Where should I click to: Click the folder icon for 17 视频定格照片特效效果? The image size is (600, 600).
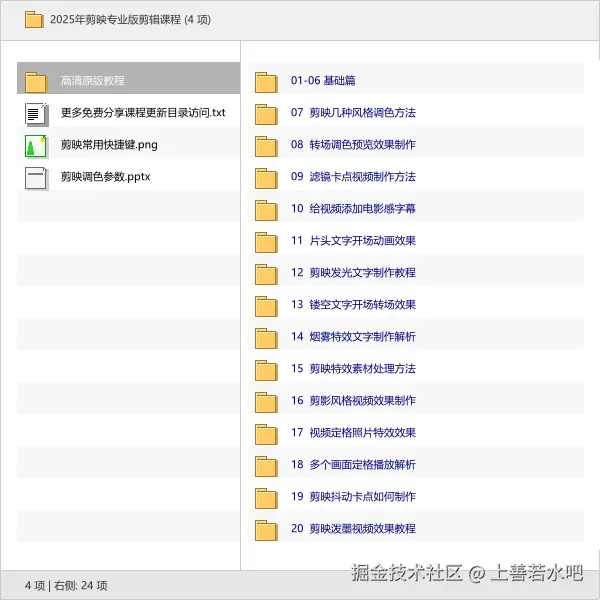coord(266,434)
